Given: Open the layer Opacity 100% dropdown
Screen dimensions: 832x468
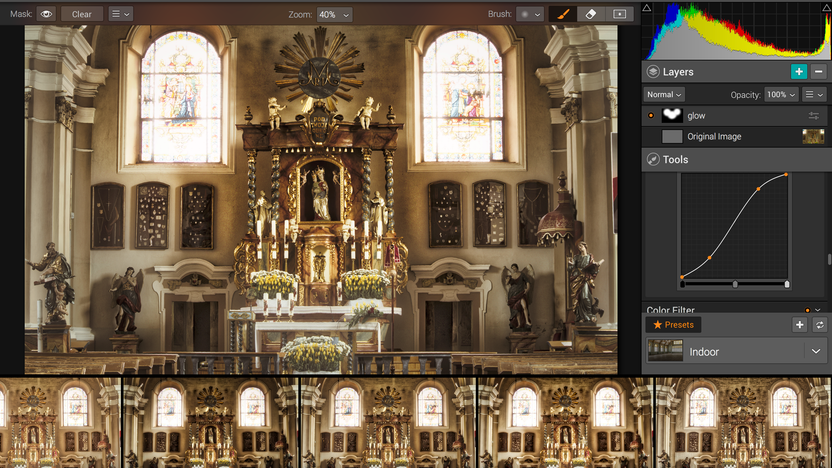Looking at the screenshot, I should 782,94.
